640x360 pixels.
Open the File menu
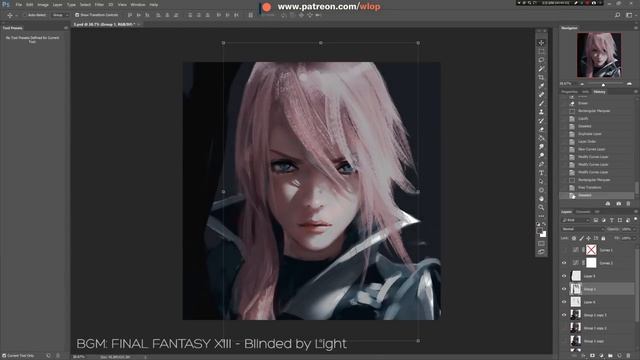[19, 5]
